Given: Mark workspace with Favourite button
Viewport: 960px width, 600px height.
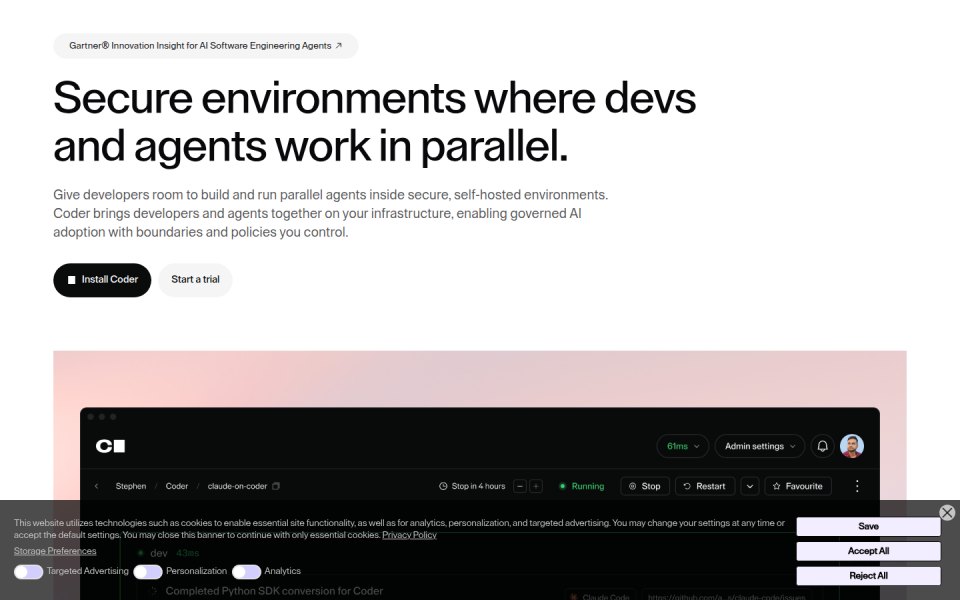Looking at the screenshot, I should pyautogui.click(x=798, y=486).
